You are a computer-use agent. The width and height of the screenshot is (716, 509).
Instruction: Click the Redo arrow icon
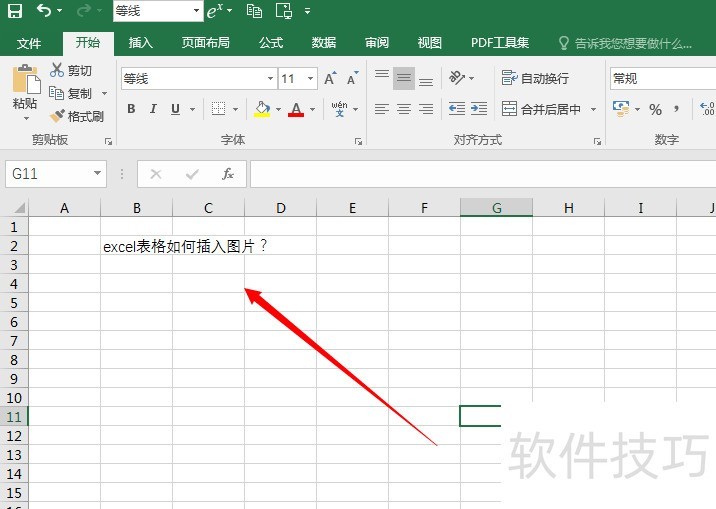click(x=84, y=10)
